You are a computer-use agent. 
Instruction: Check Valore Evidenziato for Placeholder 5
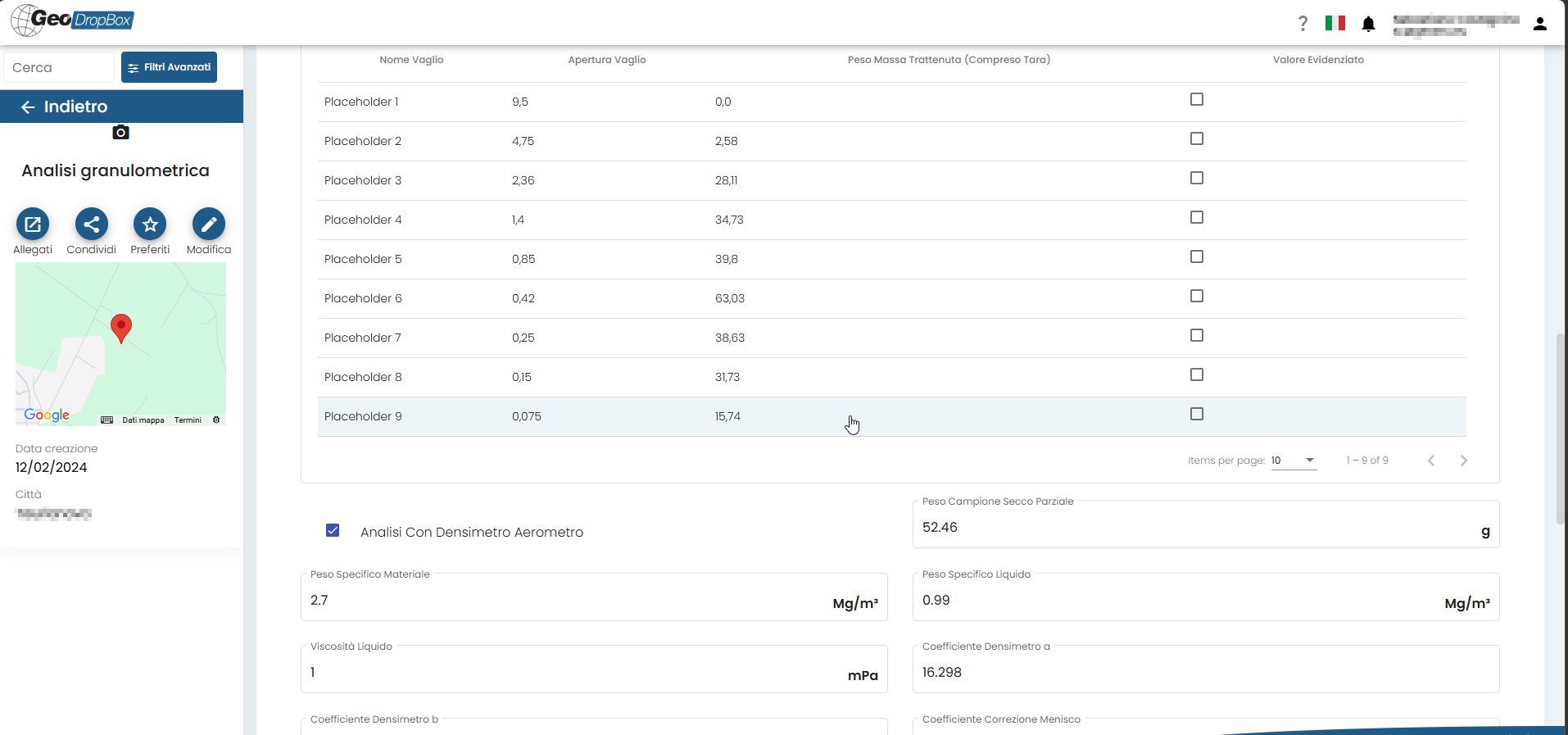(x=1197, y=256)
